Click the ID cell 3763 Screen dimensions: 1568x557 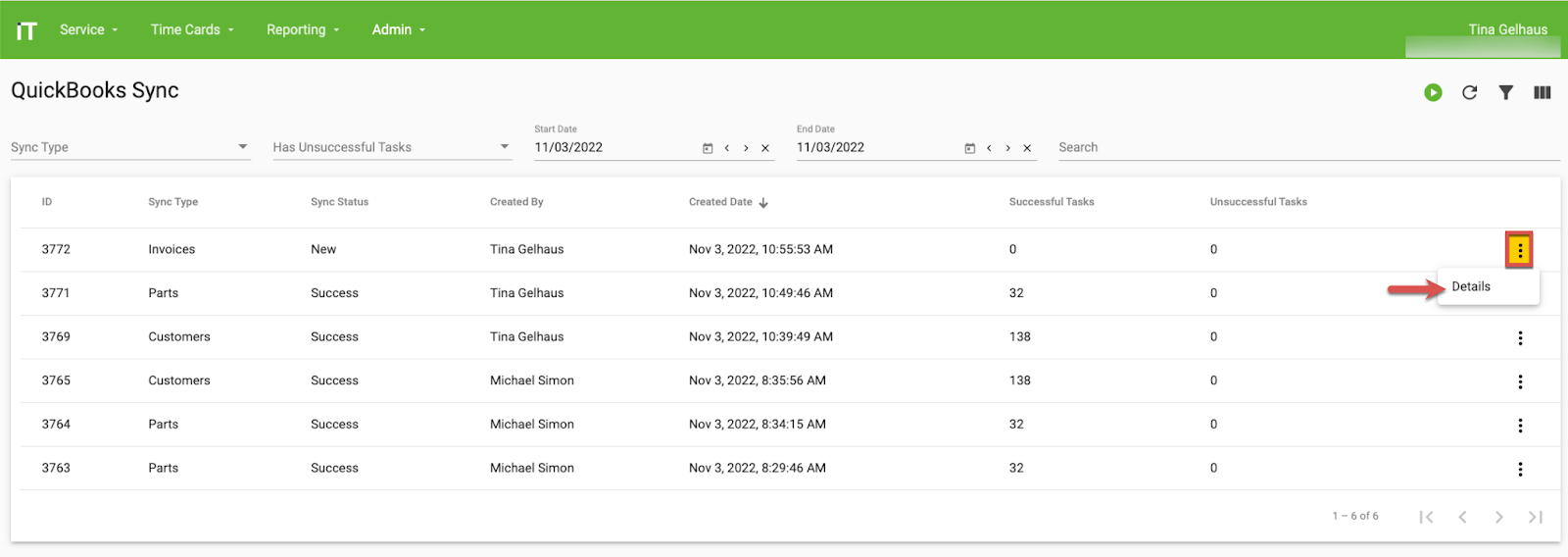click(x=56, y=468)
